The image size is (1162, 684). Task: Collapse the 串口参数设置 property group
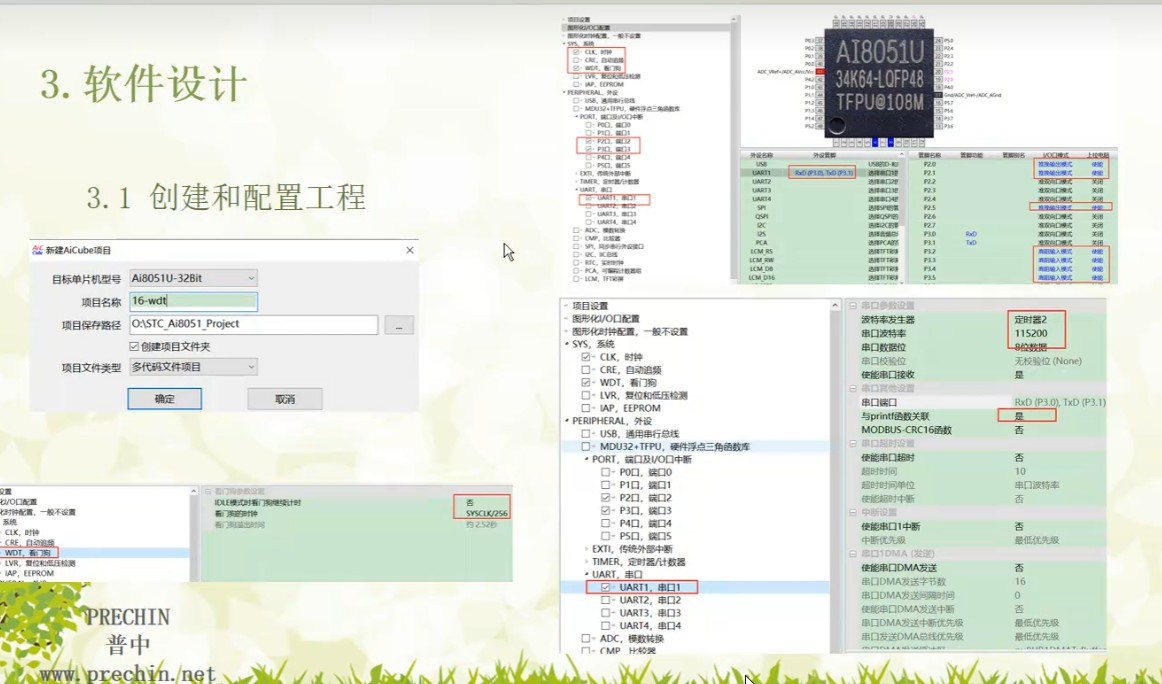point(855,305)
